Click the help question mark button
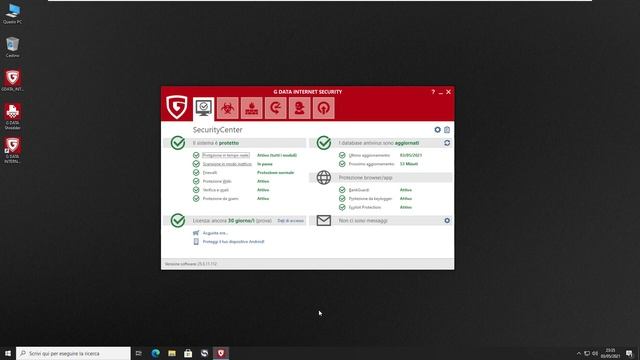Image resolution: width=640 pixels, height=360 pixels. click(x=433, y=92)
